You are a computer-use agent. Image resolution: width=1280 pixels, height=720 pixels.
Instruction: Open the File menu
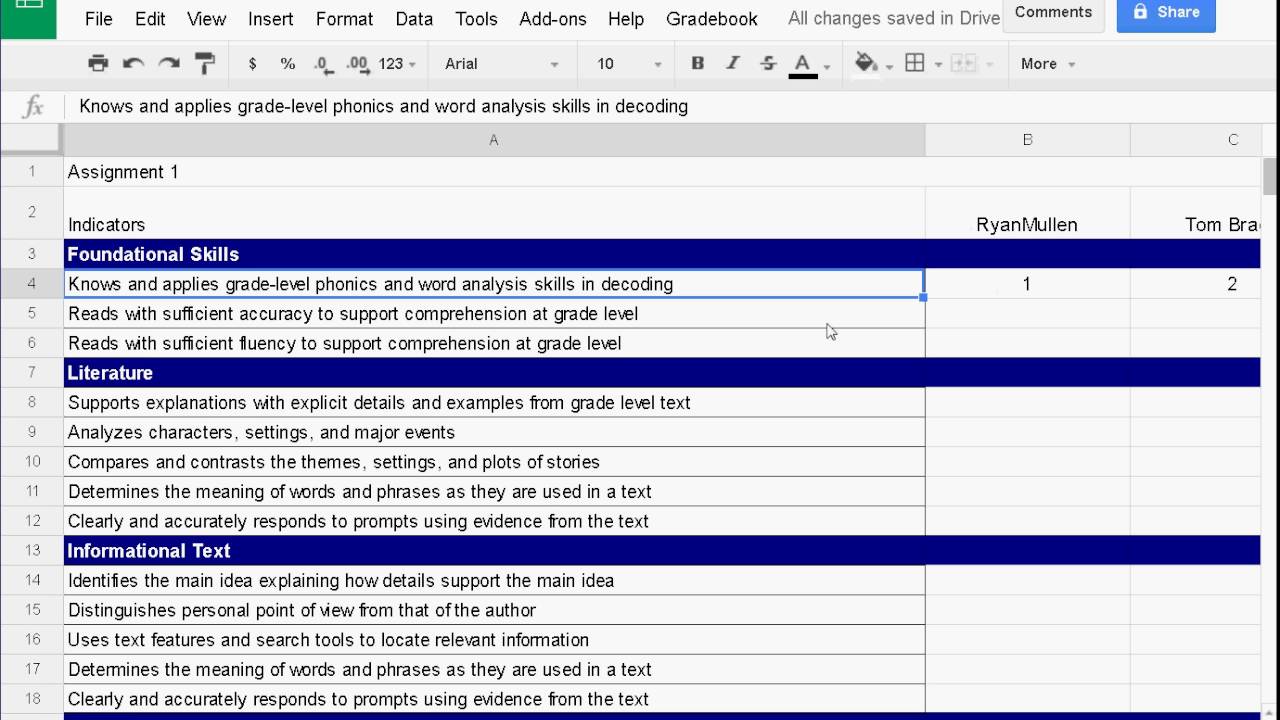click(98, 19)
